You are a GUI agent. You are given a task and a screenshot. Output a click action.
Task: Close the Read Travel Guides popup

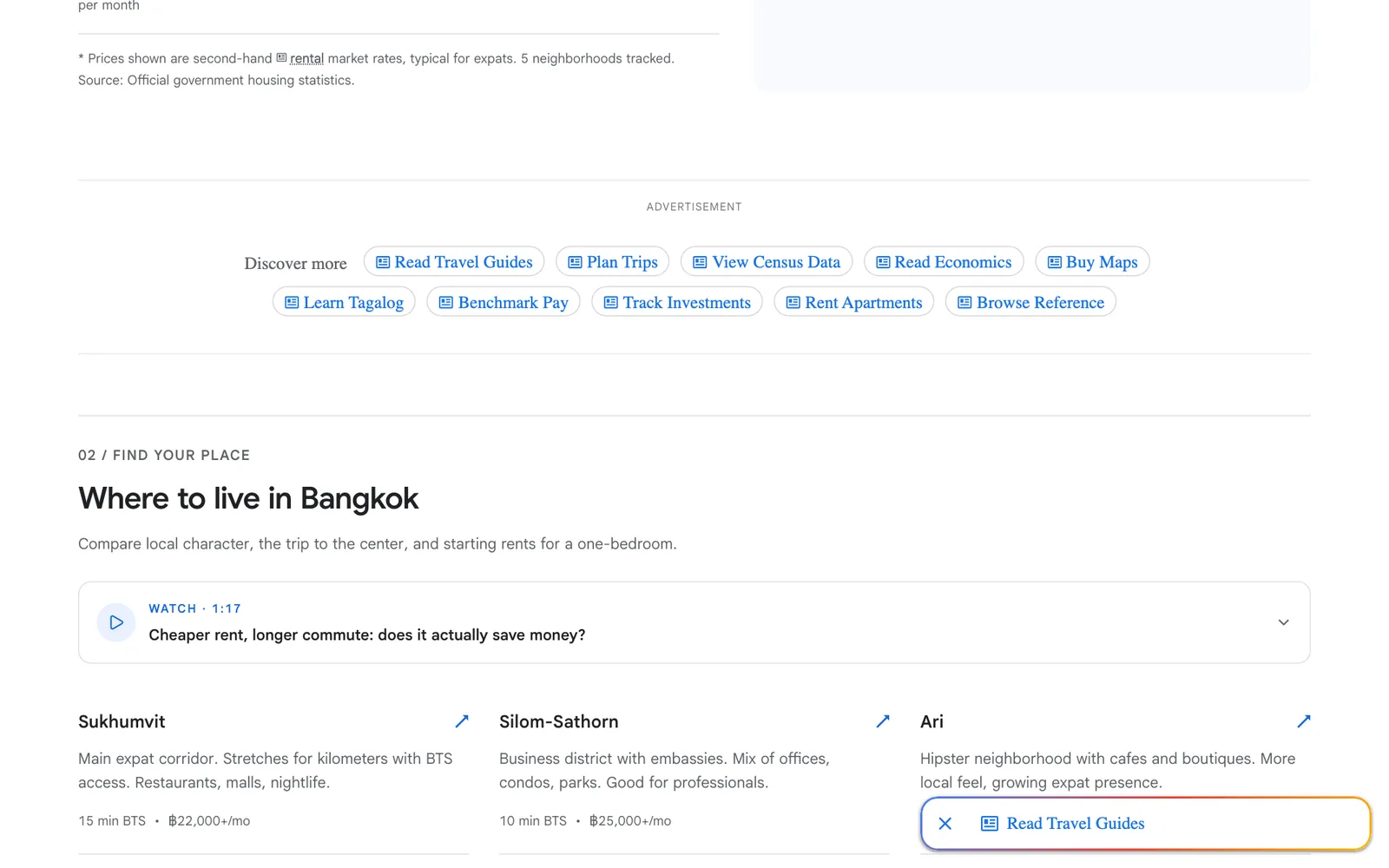pos(945,824)
